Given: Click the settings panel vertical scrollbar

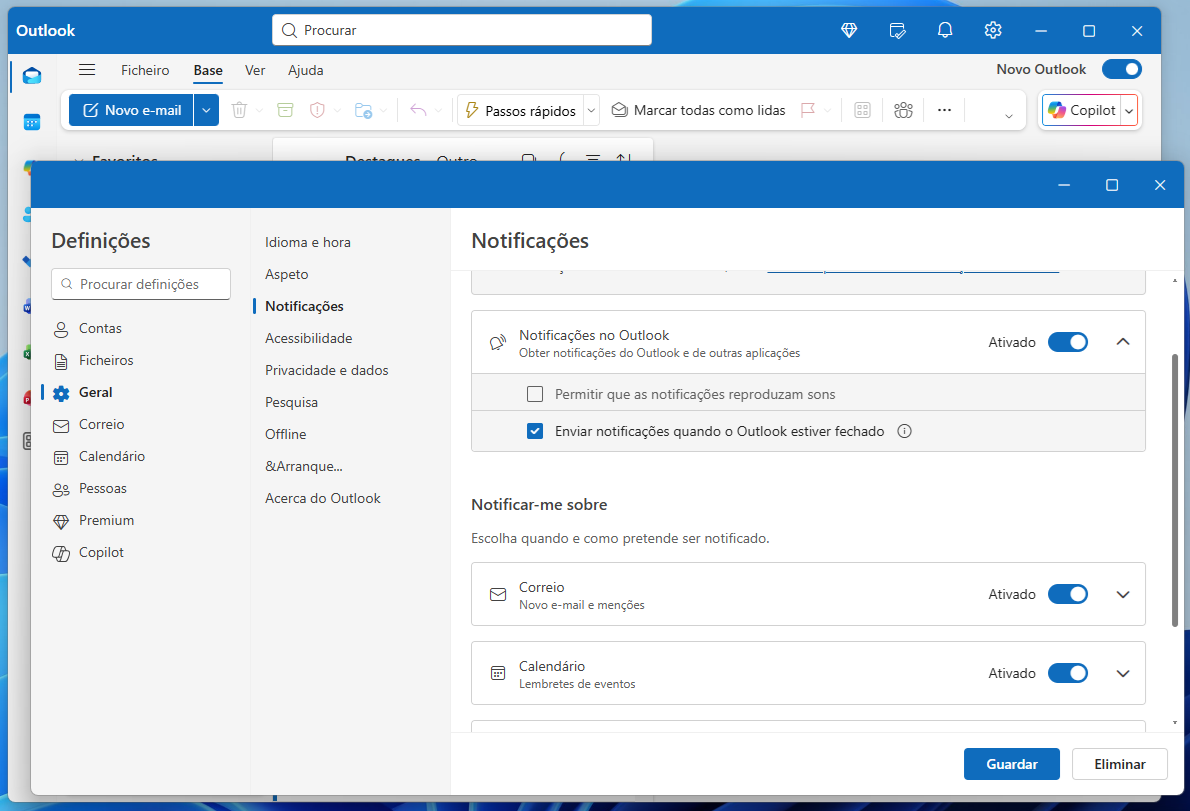Looking at the screenshot, I should click(x=1174, y=490).
